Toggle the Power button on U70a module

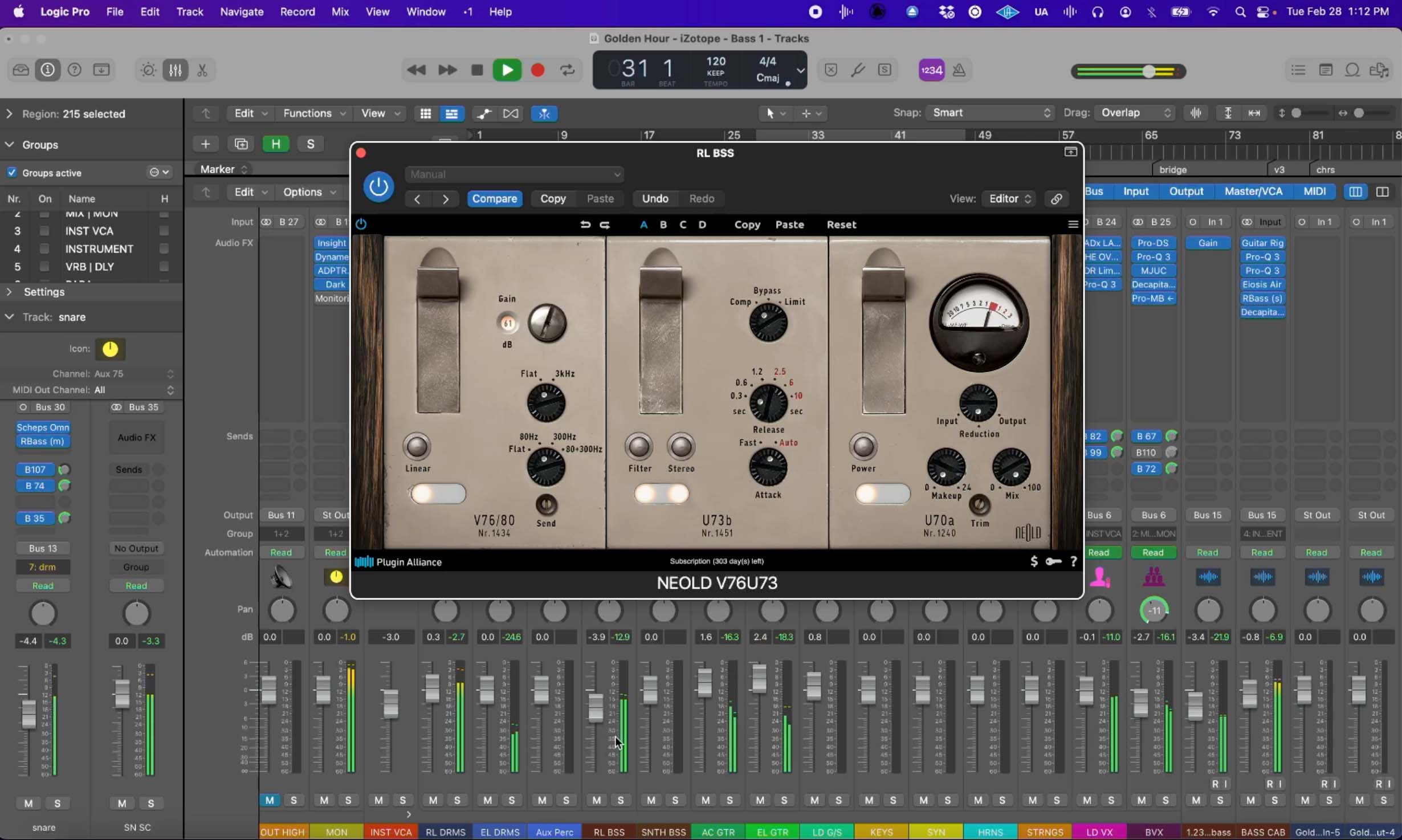[863, 447]
